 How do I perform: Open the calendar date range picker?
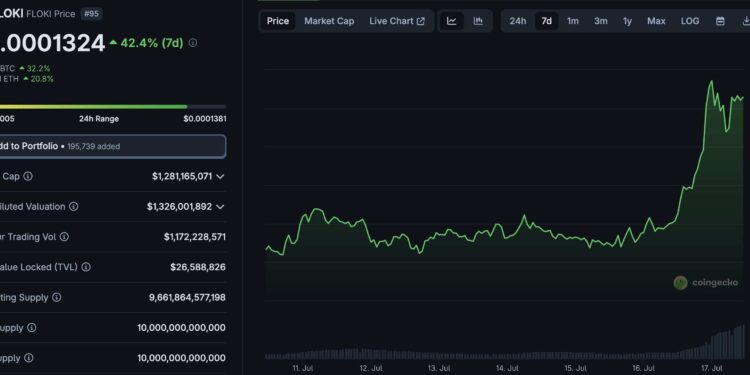click(720, 21)
